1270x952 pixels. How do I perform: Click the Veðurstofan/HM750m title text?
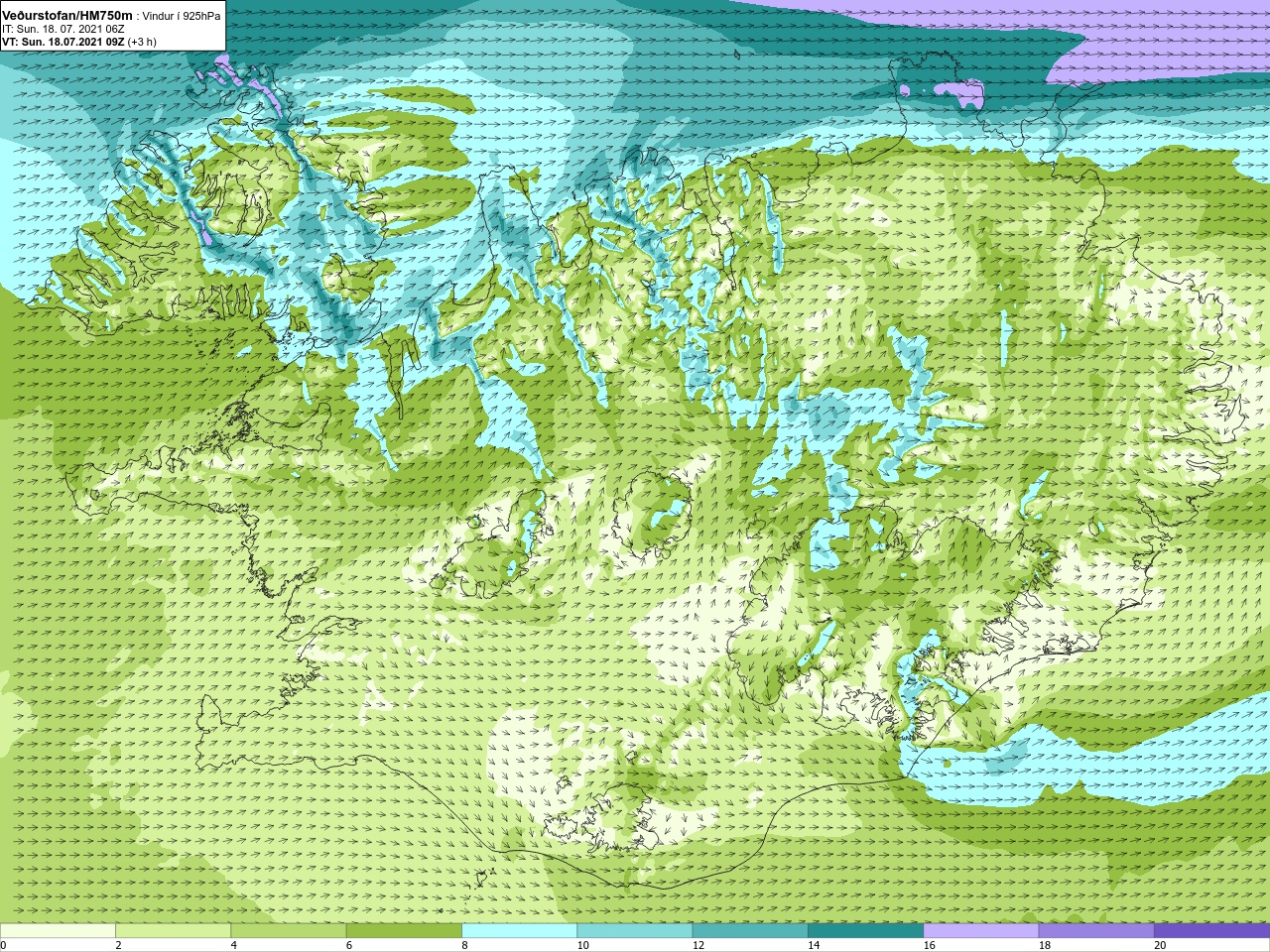(67, 16)
